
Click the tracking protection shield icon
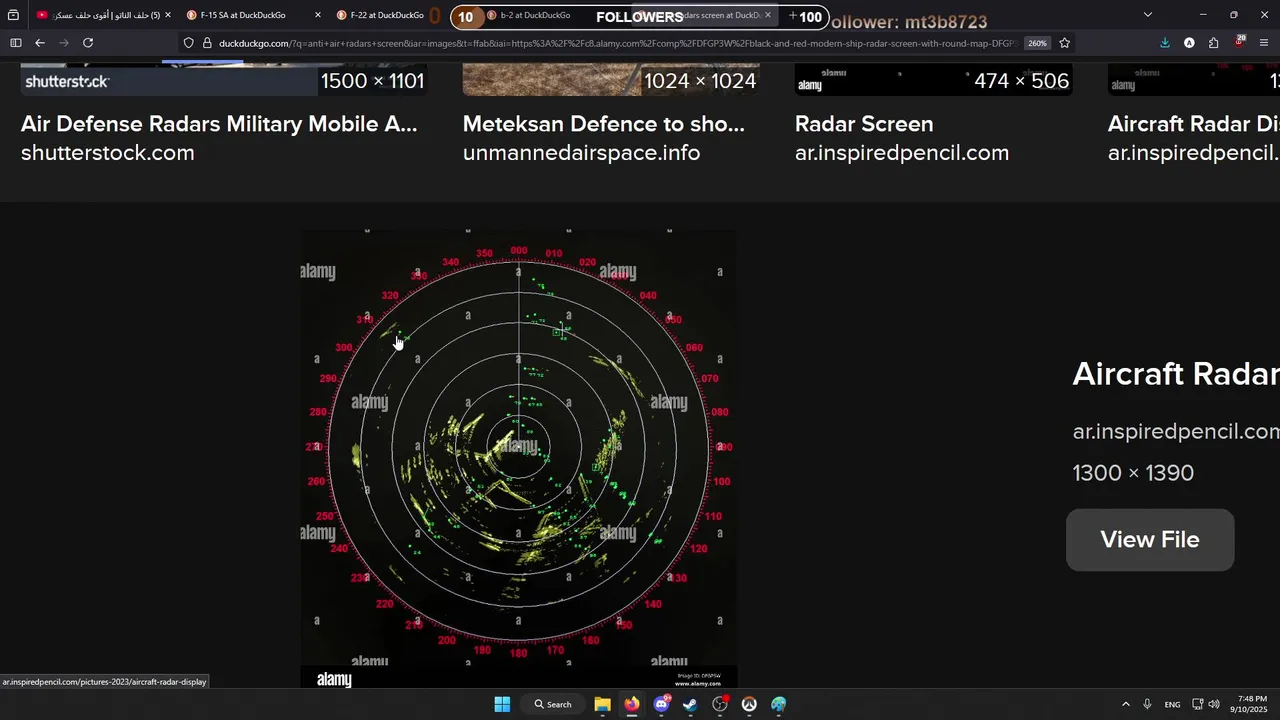pos(188,43)
